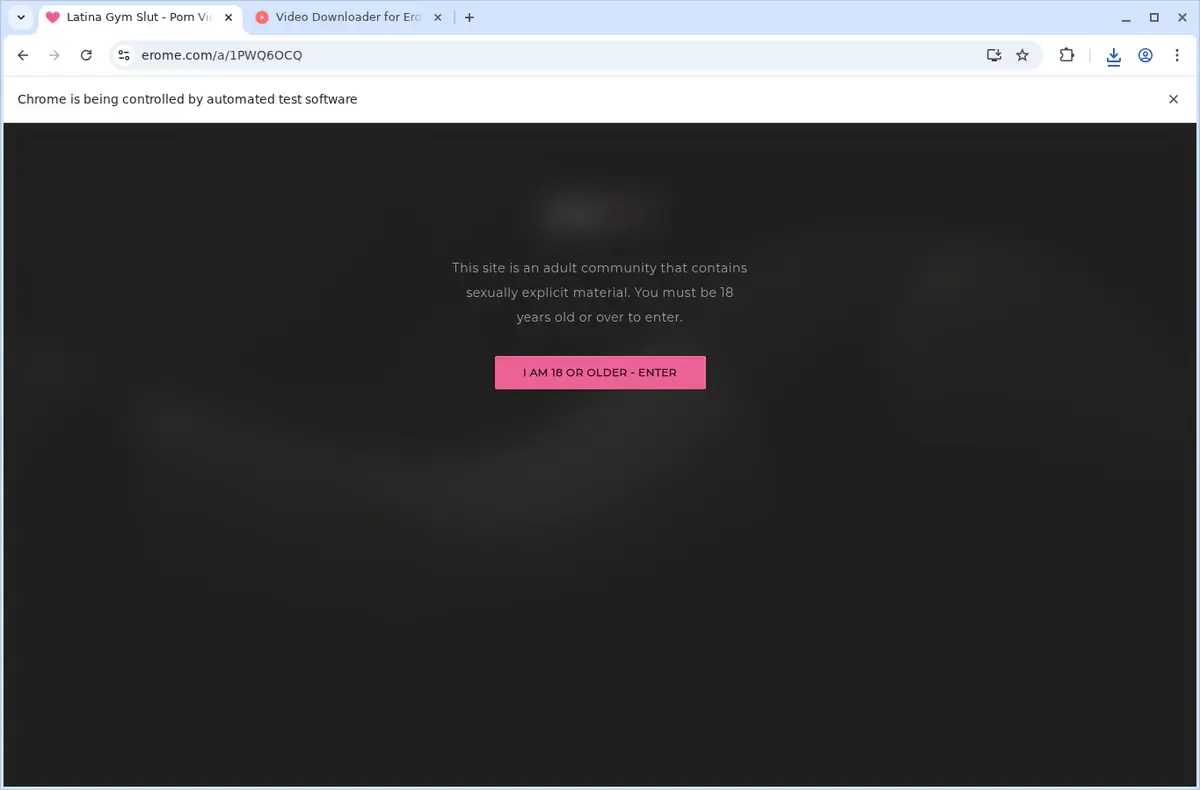Bookmark this page with the star icon
Viewport: 1200px width, 790px height.
[1022, 56]
